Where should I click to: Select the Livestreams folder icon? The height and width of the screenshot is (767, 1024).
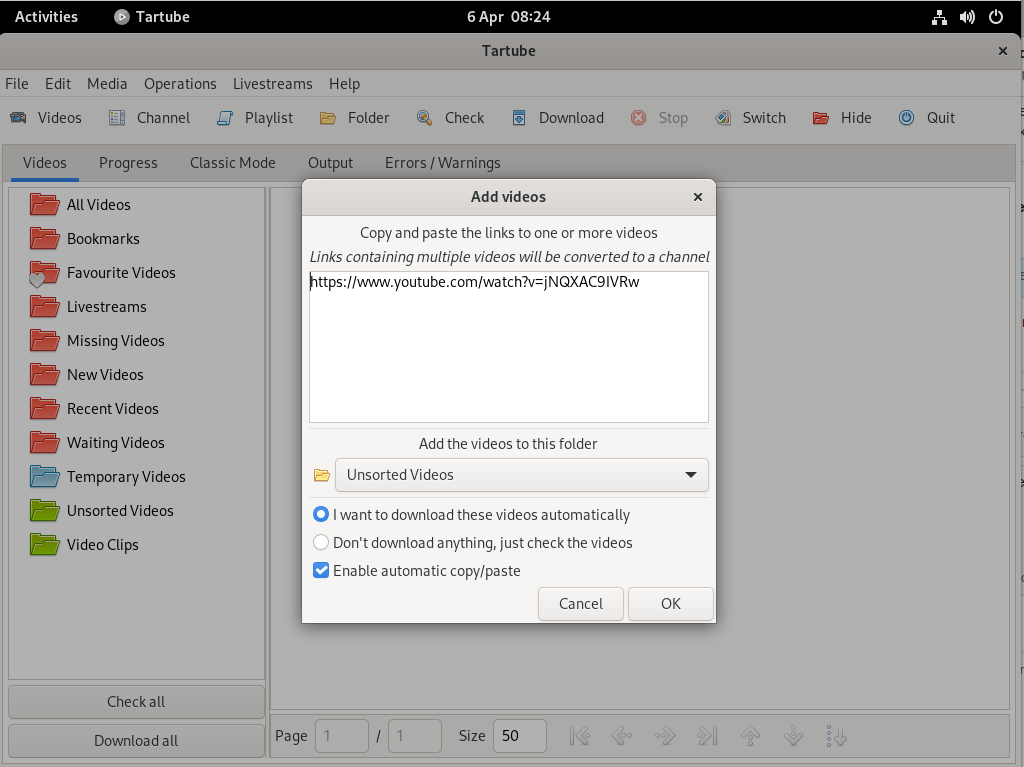pyautogui.click(x=44, y=306)
